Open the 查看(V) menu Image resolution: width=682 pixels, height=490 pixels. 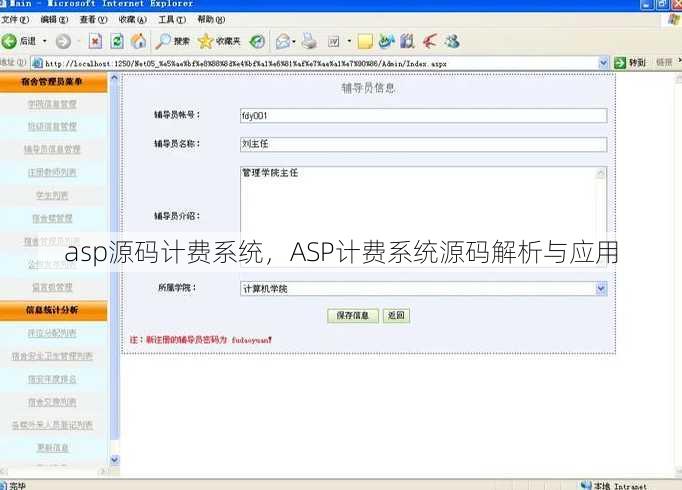[94, 20]
